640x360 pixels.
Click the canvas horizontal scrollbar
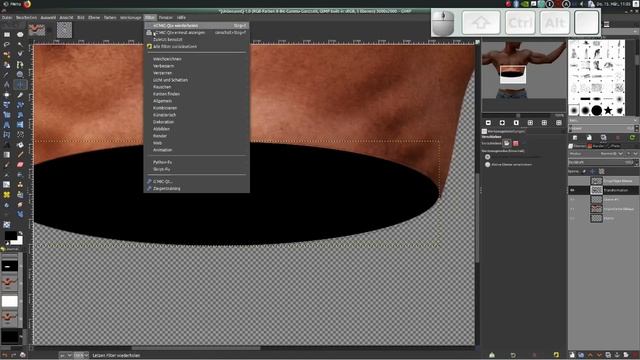(196, 348)
